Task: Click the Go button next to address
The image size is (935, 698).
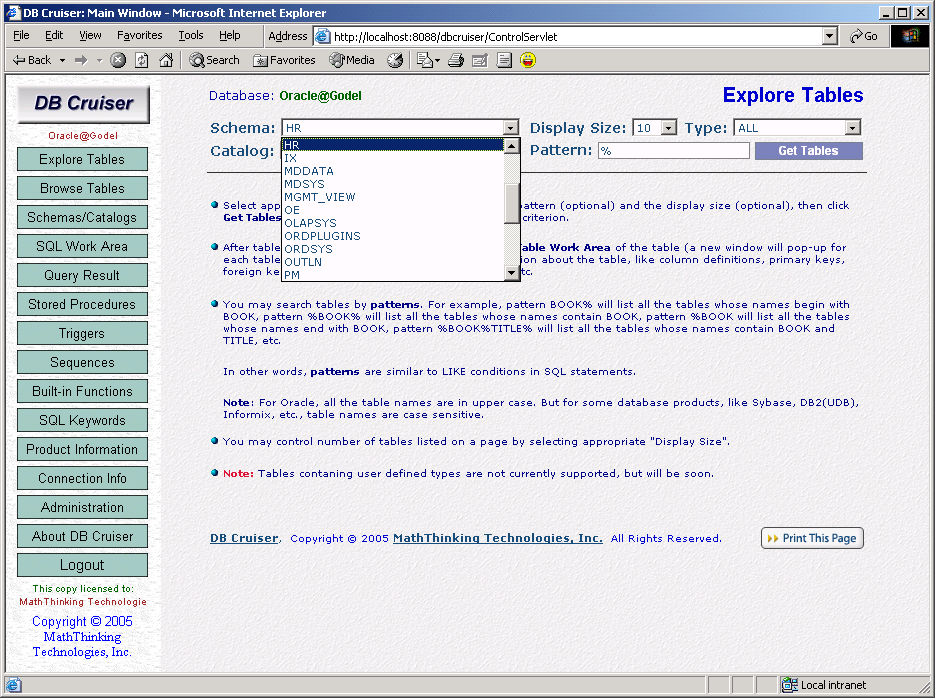Action: pos(864,36)
